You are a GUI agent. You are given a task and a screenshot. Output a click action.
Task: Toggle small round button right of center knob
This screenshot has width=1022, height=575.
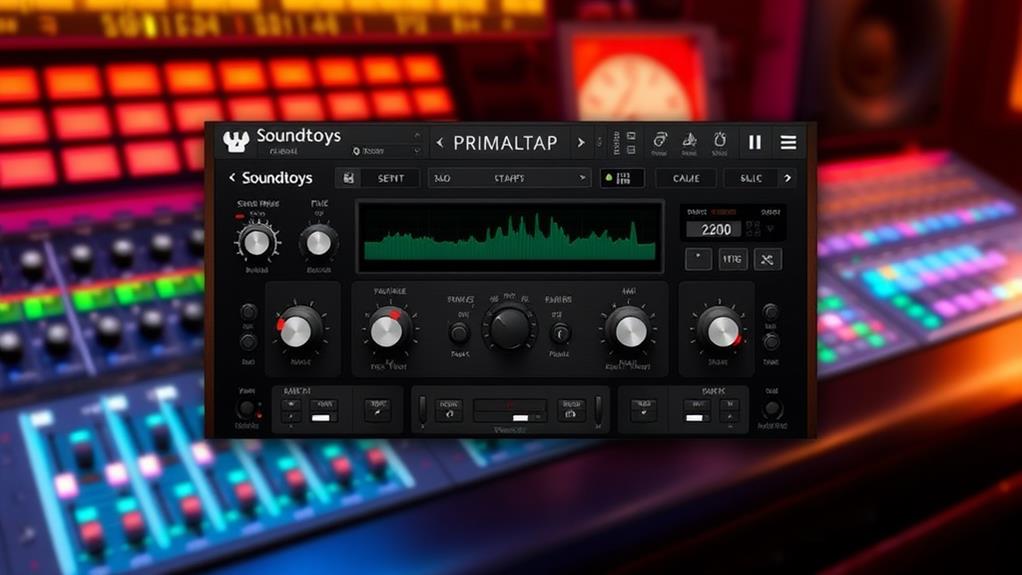pos(560,333)
